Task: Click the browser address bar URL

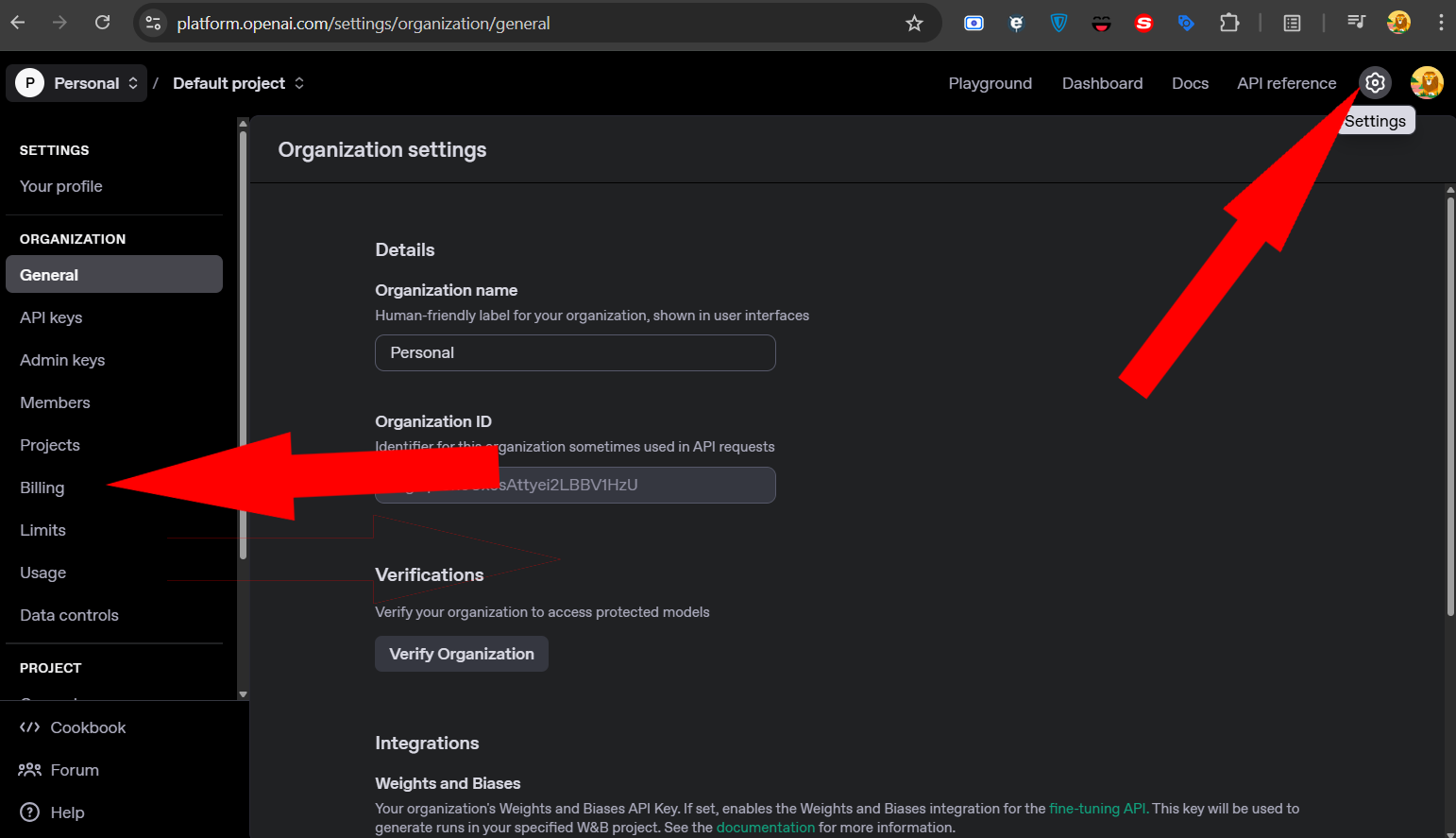Action: click(364, 24)
